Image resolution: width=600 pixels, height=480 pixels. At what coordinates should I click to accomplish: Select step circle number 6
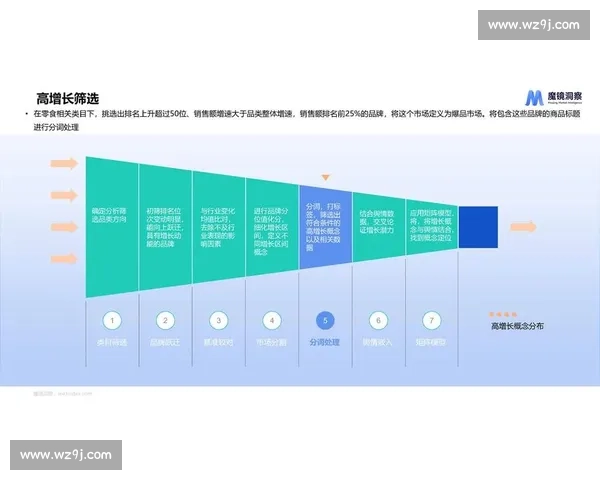[x=378, y=320]
